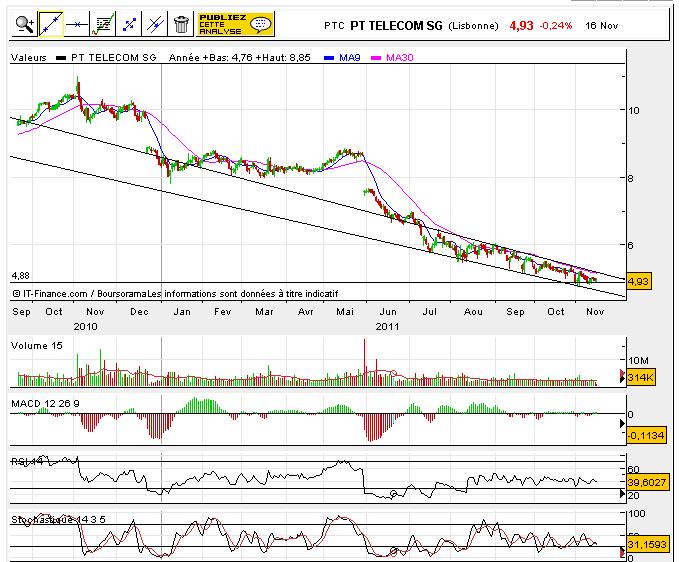Click the RSI 14 panel label

(27, 462)
